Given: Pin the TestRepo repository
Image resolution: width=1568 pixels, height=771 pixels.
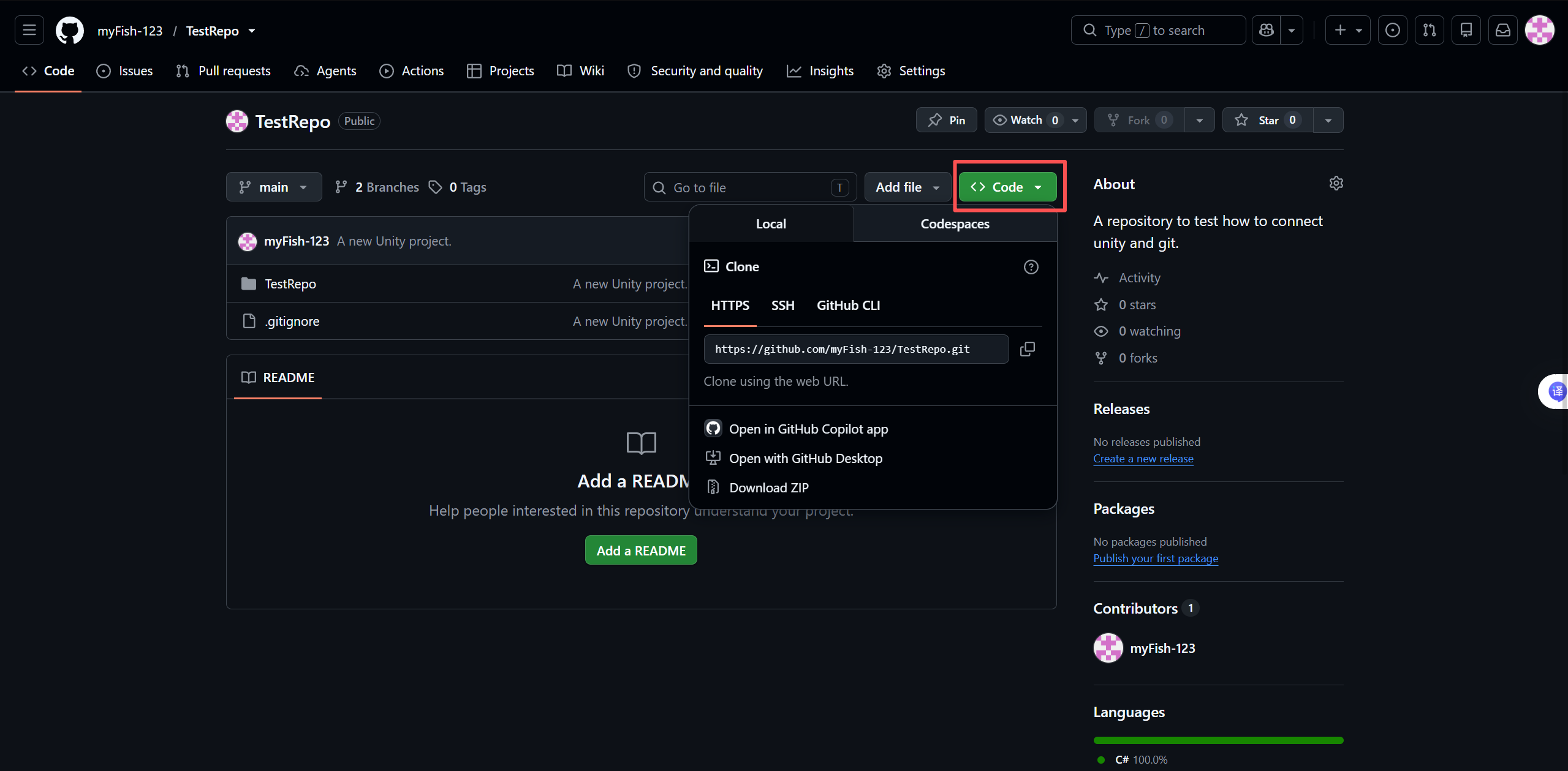Looking at the screenshot, I should pos(946,120).
